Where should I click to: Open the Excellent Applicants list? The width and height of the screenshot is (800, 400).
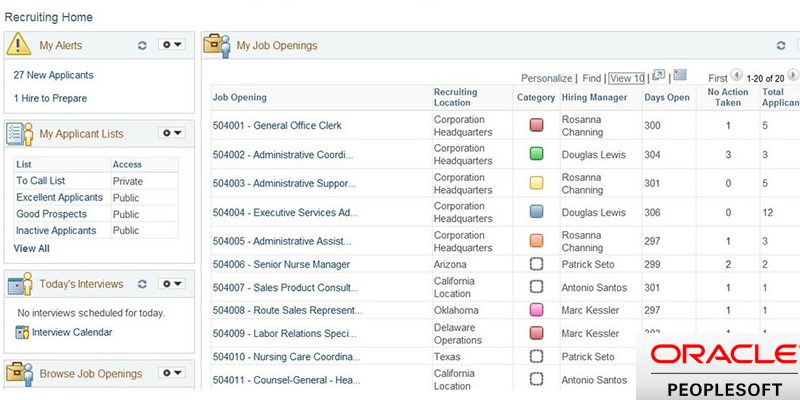tap(60, 197)
